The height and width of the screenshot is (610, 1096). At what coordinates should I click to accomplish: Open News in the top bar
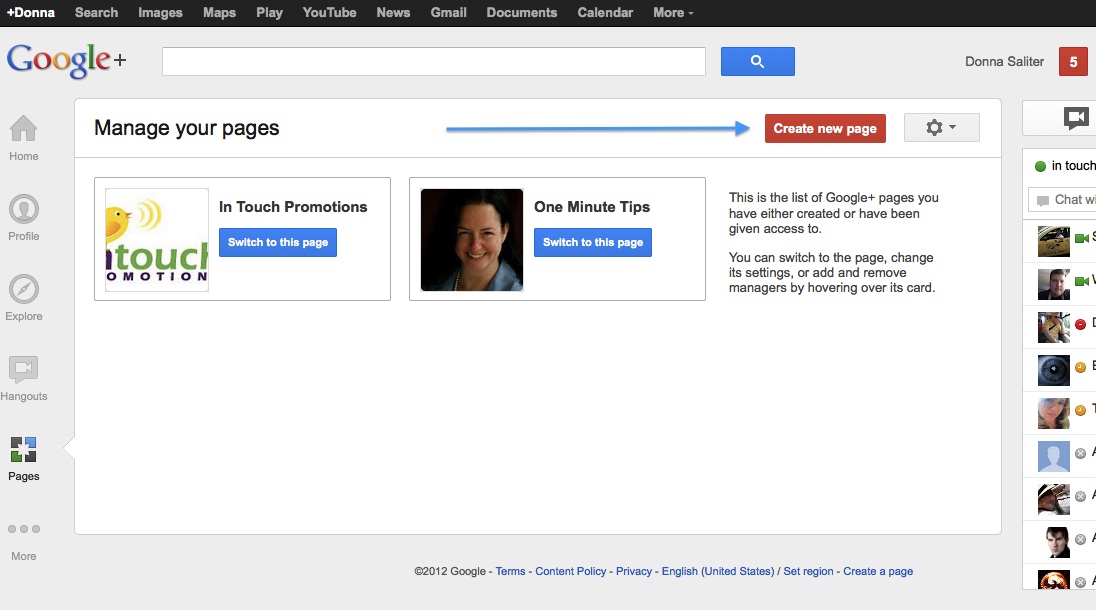tap(394, 13)
